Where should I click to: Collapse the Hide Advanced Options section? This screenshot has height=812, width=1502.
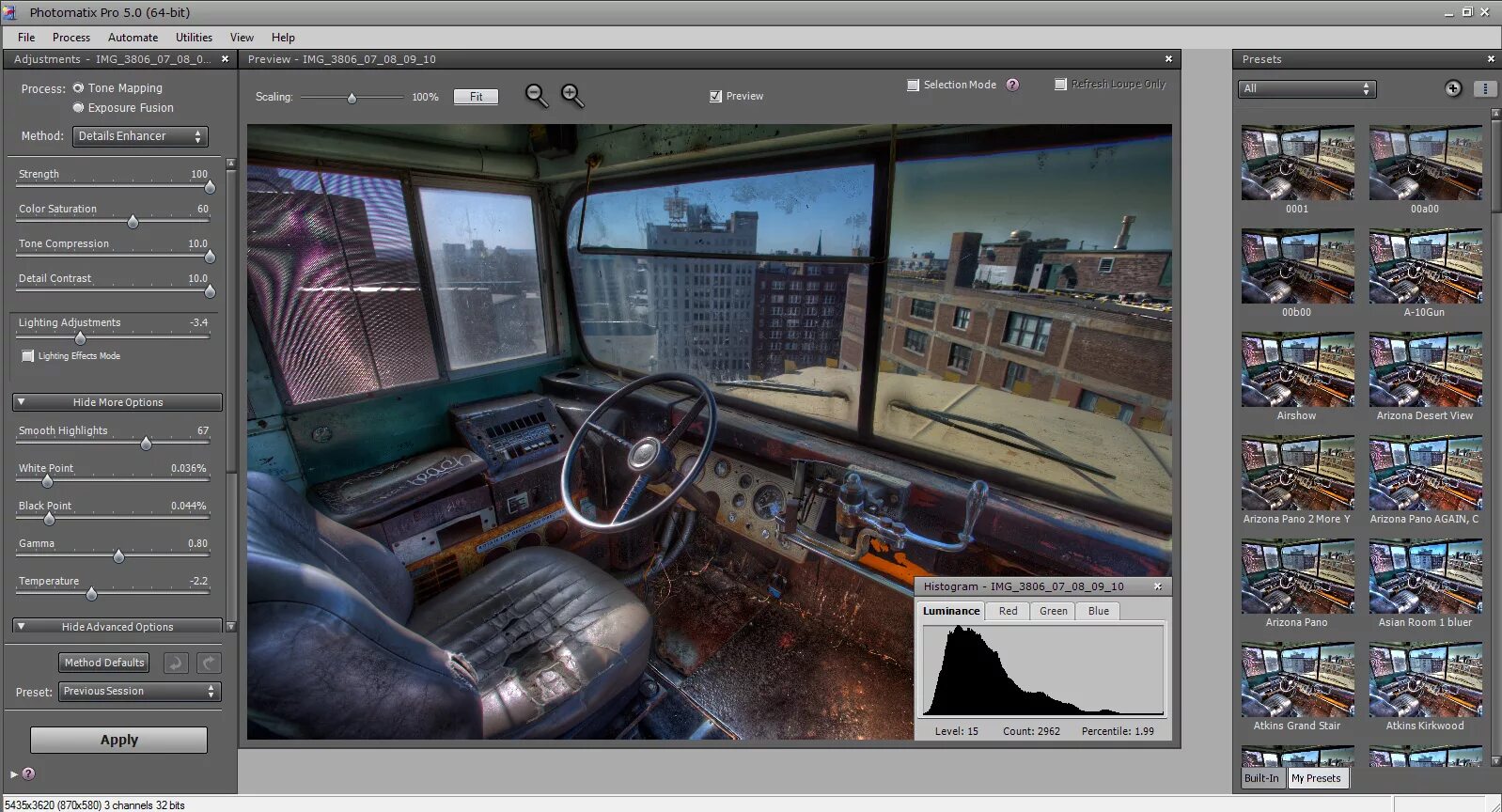tap(117, 627)
